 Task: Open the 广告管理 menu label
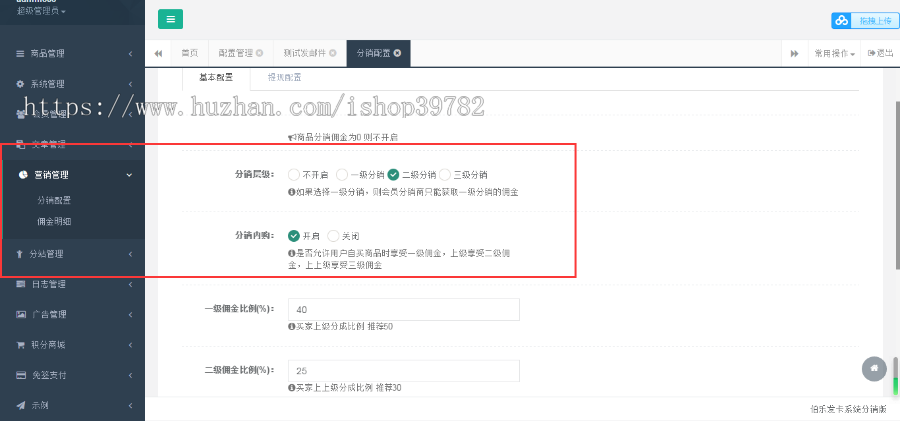[x=49, y=314]
